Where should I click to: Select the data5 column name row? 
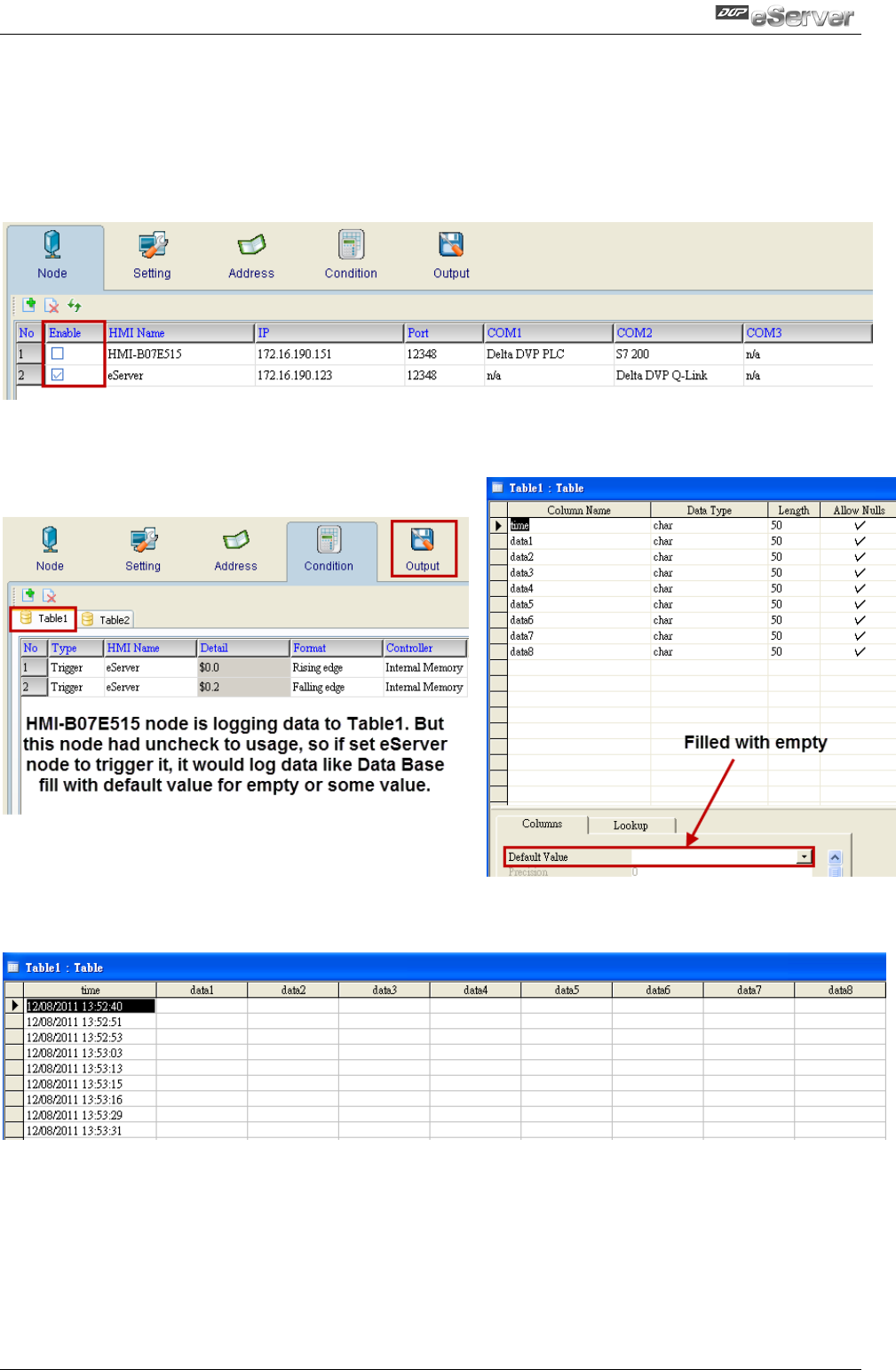pyautogui.click(x=579, y=604)
